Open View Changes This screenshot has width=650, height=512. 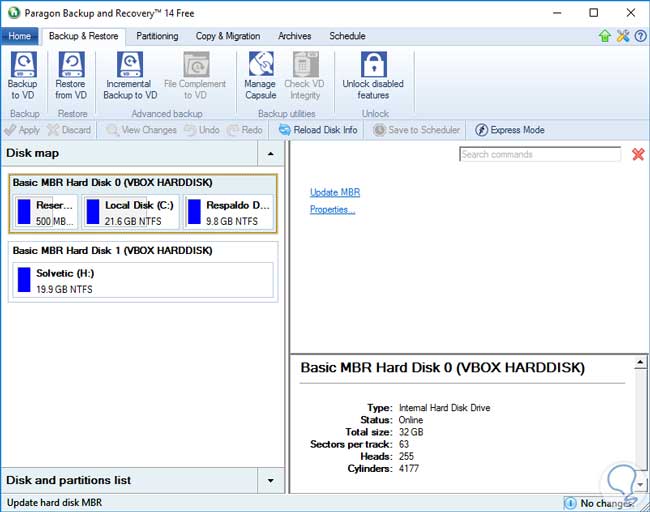click(x=141, y=130)
